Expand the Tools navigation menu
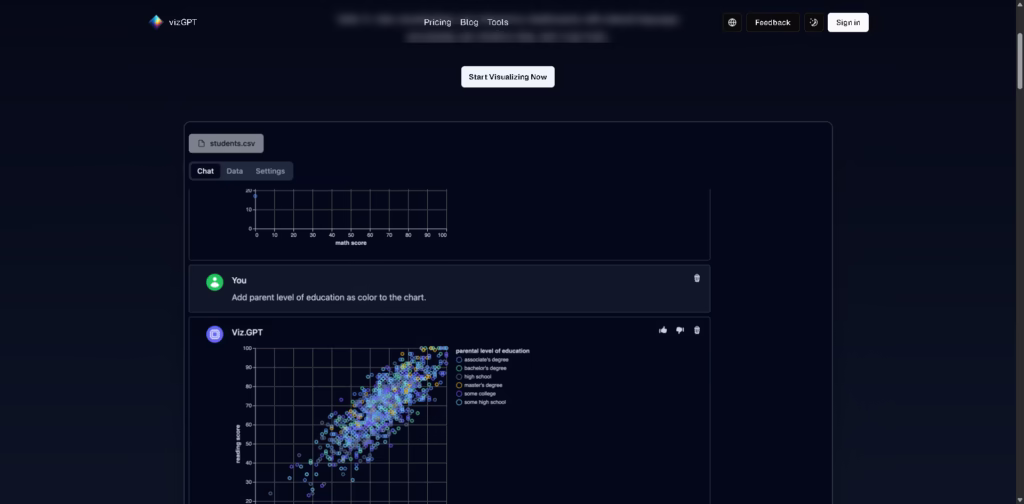 (498, 22)
